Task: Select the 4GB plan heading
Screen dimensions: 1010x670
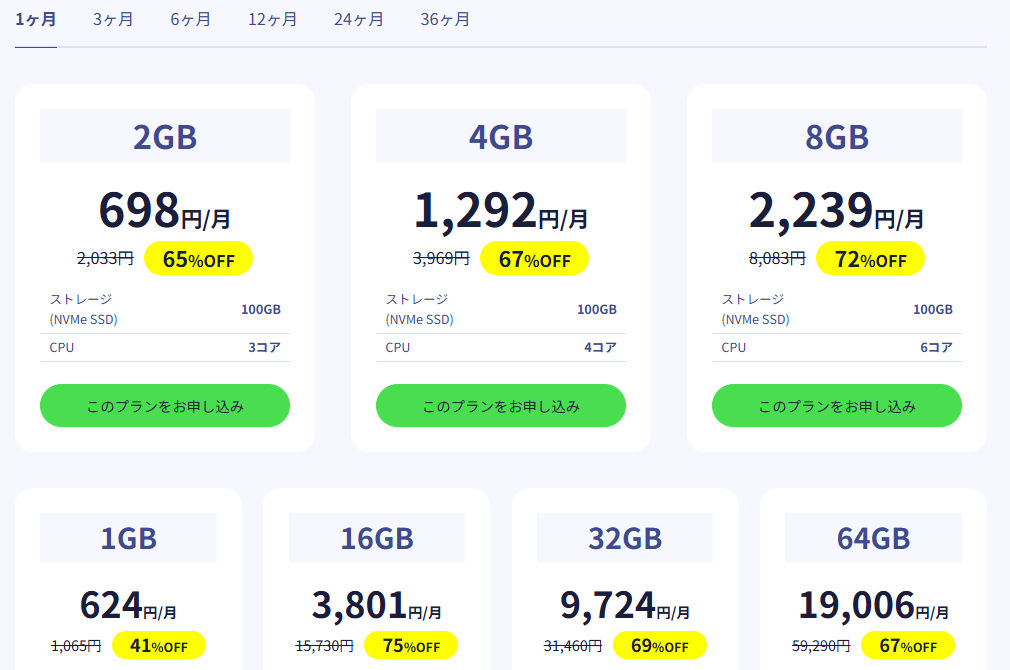Action: click(x=501, y=137)
